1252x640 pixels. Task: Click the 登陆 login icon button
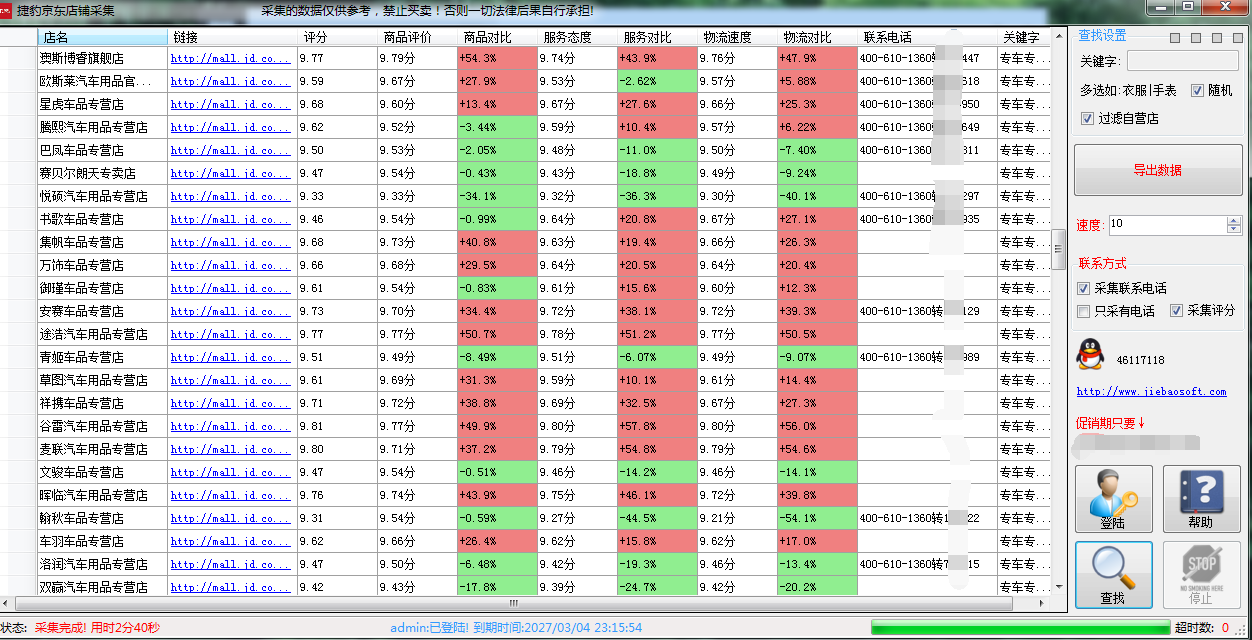[x=1113, y=498]
